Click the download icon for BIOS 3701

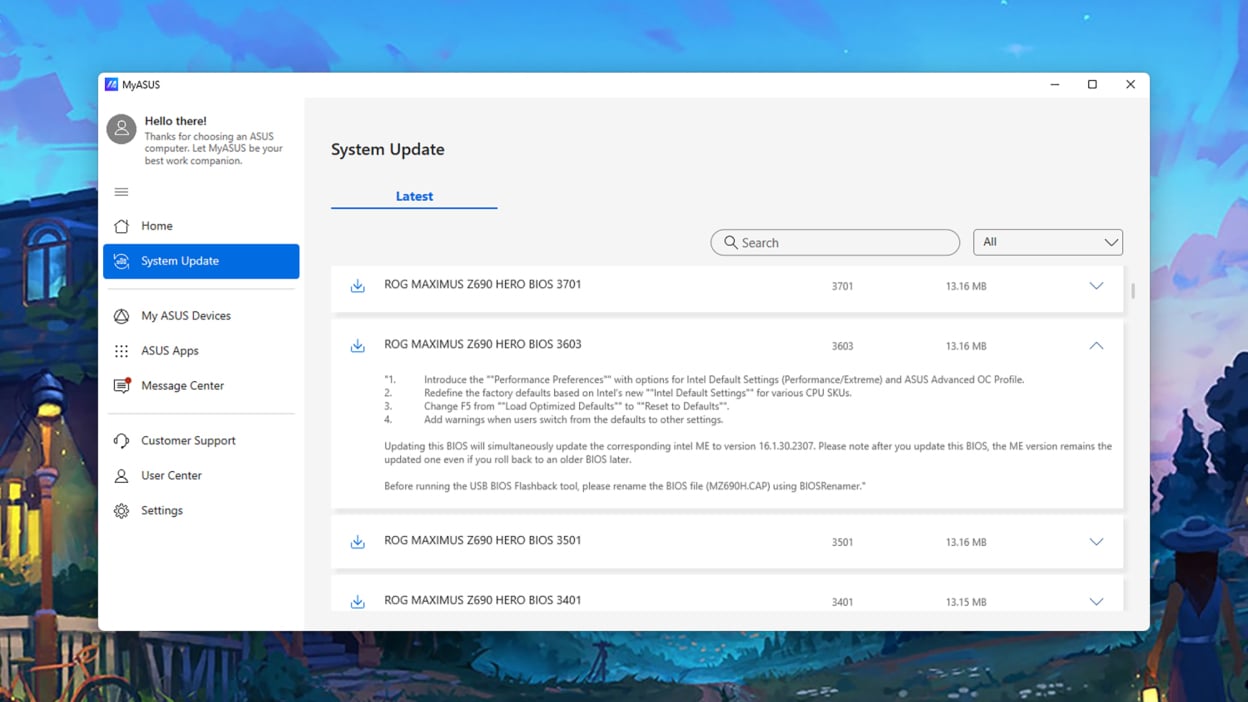(358, 285)
